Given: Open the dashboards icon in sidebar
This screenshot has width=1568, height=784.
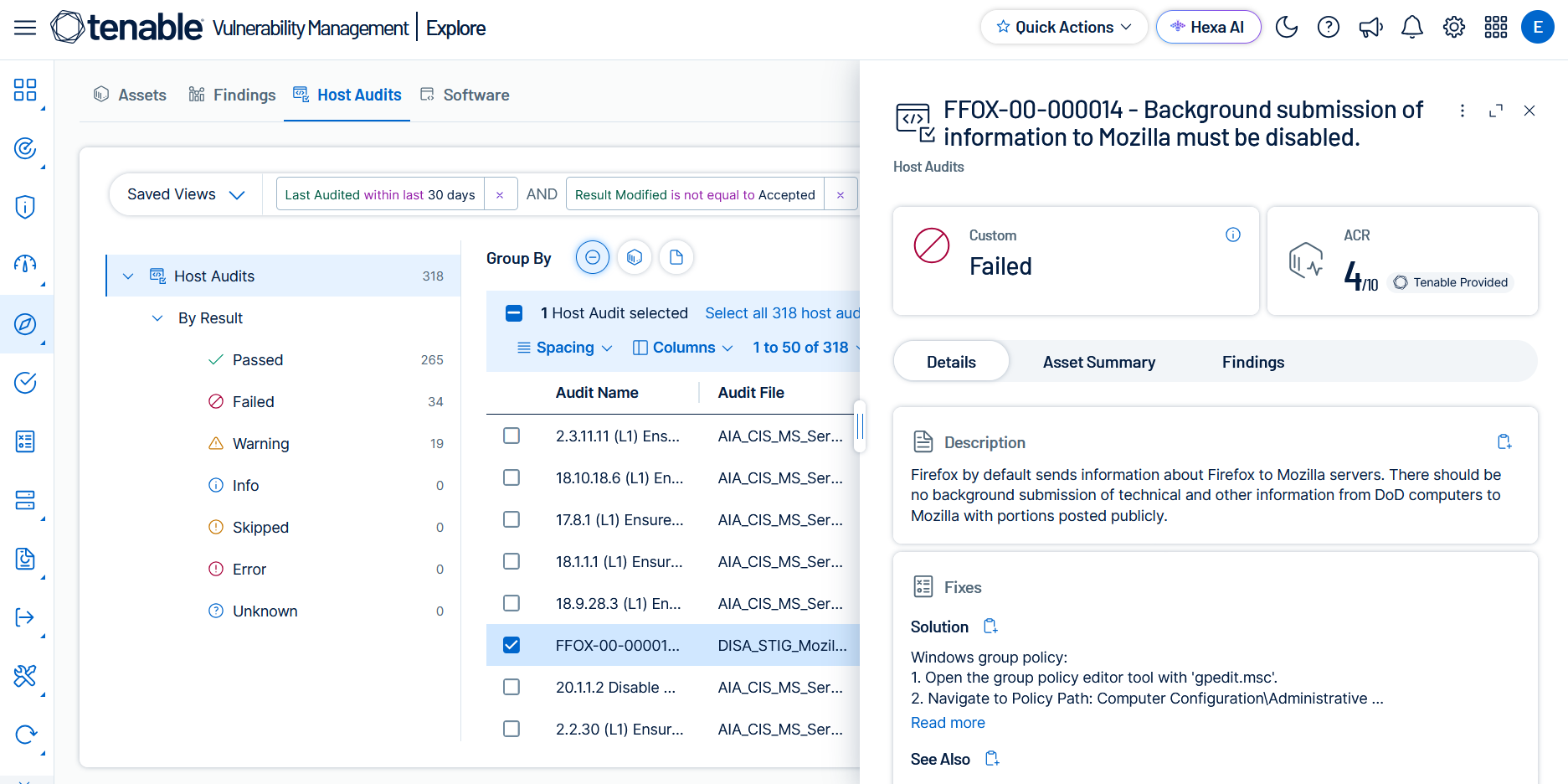Looking at the screenshot, I should pos(25,90).
